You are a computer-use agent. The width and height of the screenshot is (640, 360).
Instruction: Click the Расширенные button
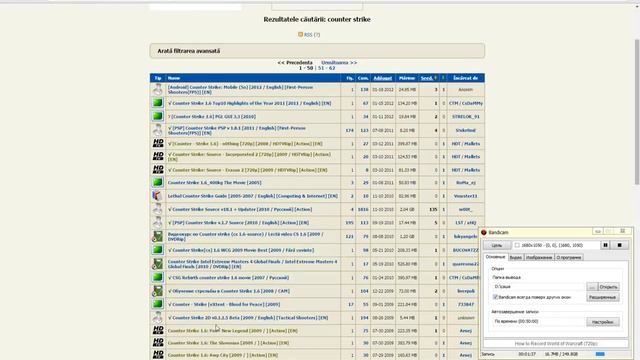[603, 297]
